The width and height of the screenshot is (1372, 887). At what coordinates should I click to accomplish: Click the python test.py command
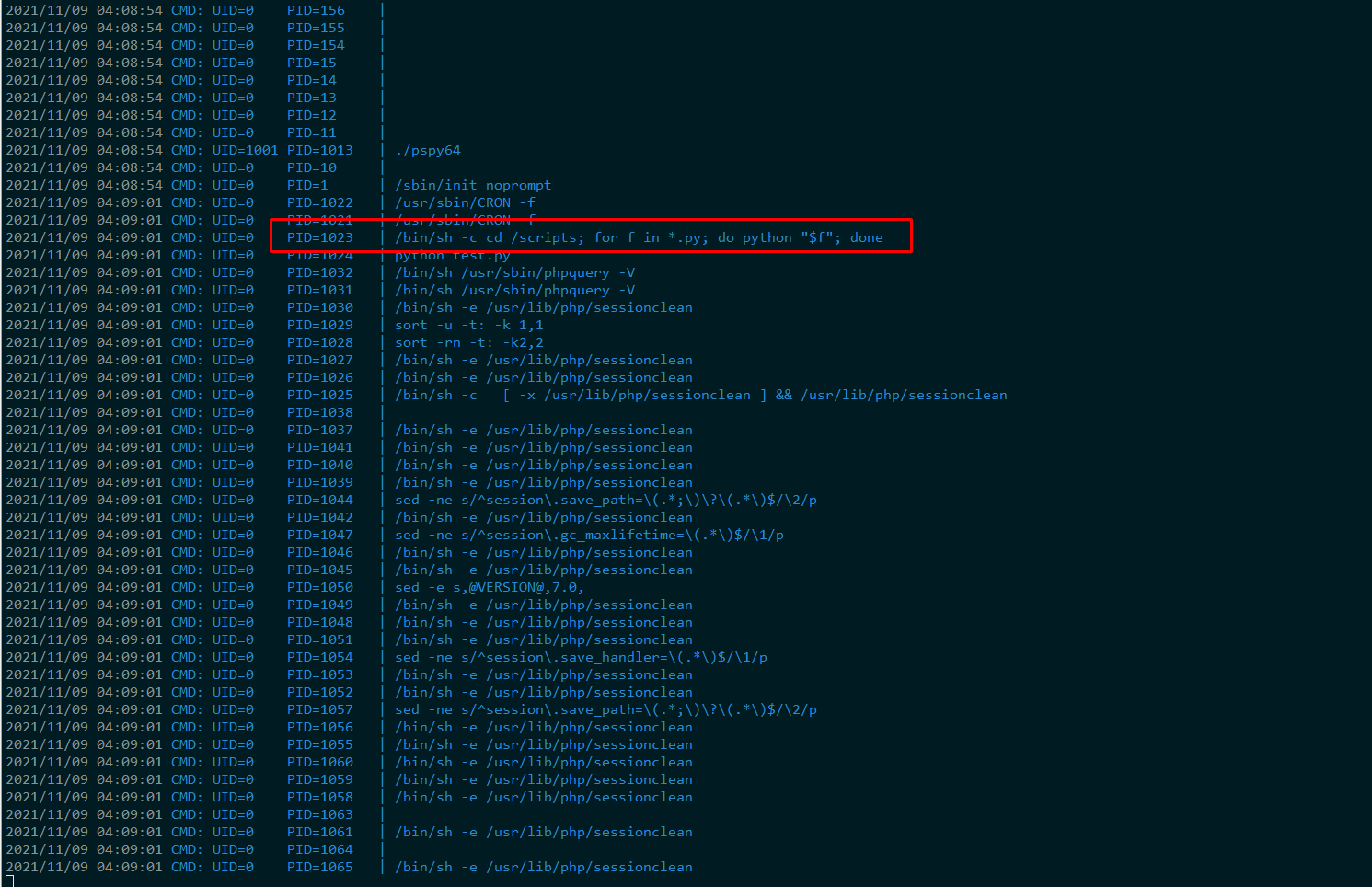point(452,255)
